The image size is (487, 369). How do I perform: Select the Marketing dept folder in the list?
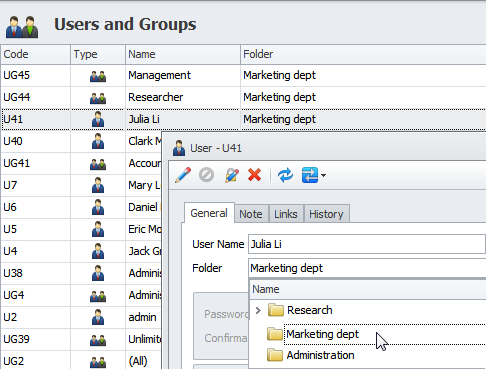point(322,334)
